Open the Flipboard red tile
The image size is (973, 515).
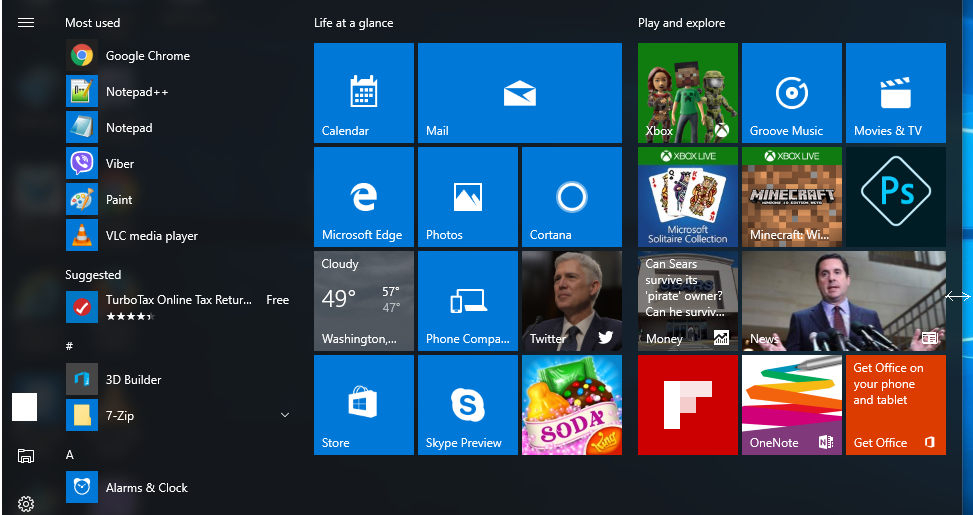[x=688, y=405]
